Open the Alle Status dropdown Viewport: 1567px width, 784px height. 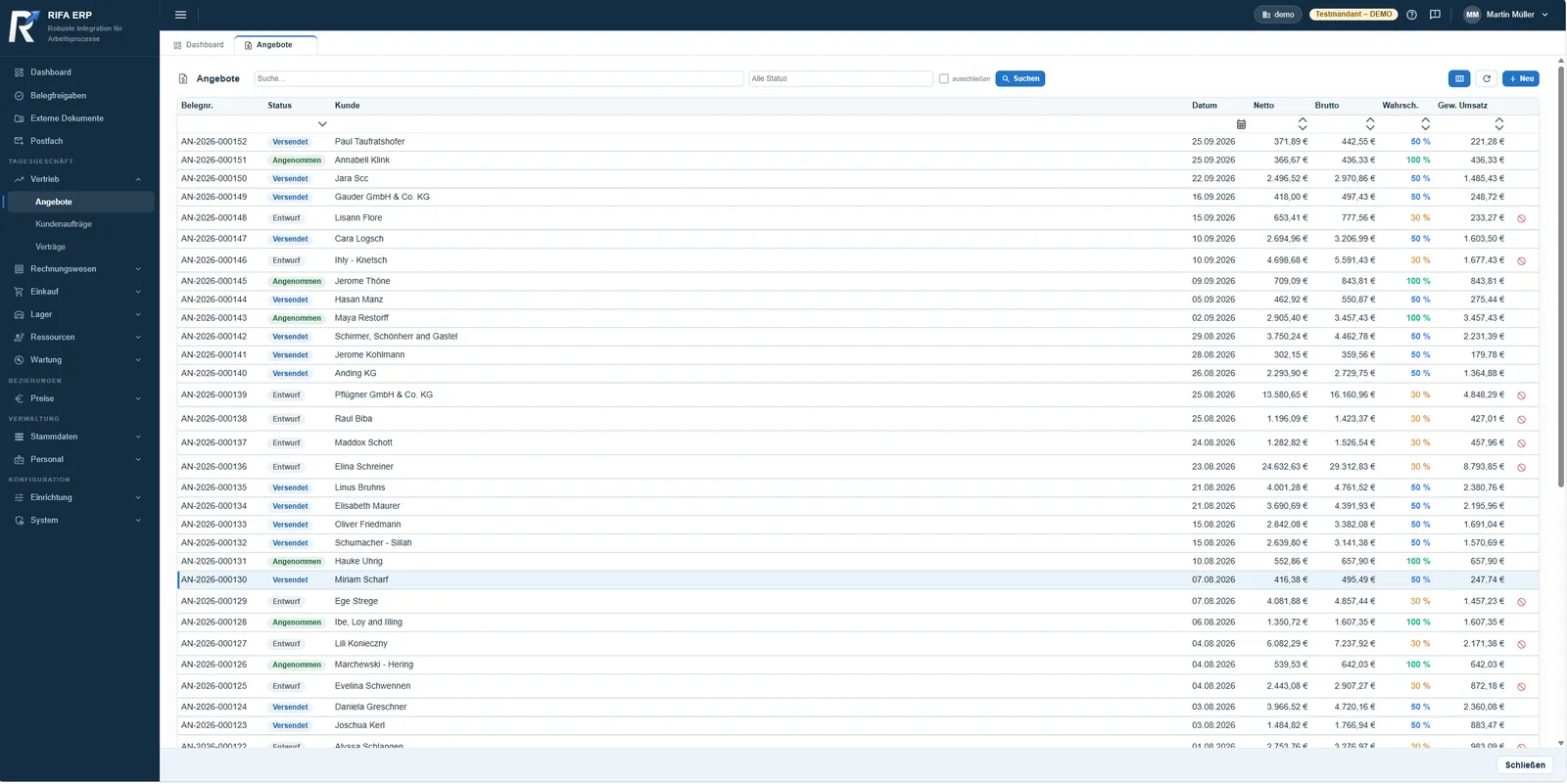[x=840, y=78]
